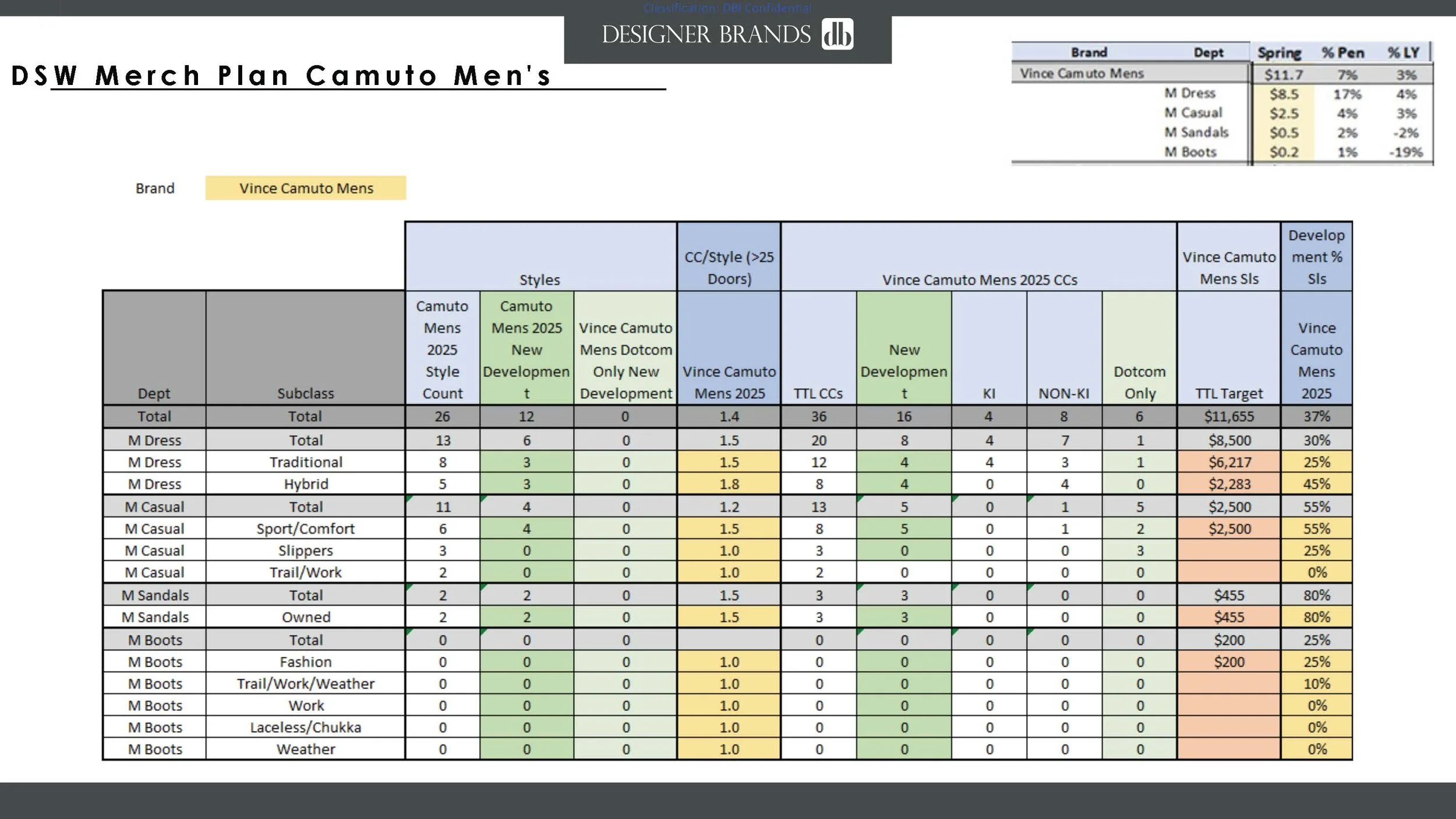Screen dimensions: 1456x819
Task: Click the M Boots -19% LY value
Action: (1405, 153)
